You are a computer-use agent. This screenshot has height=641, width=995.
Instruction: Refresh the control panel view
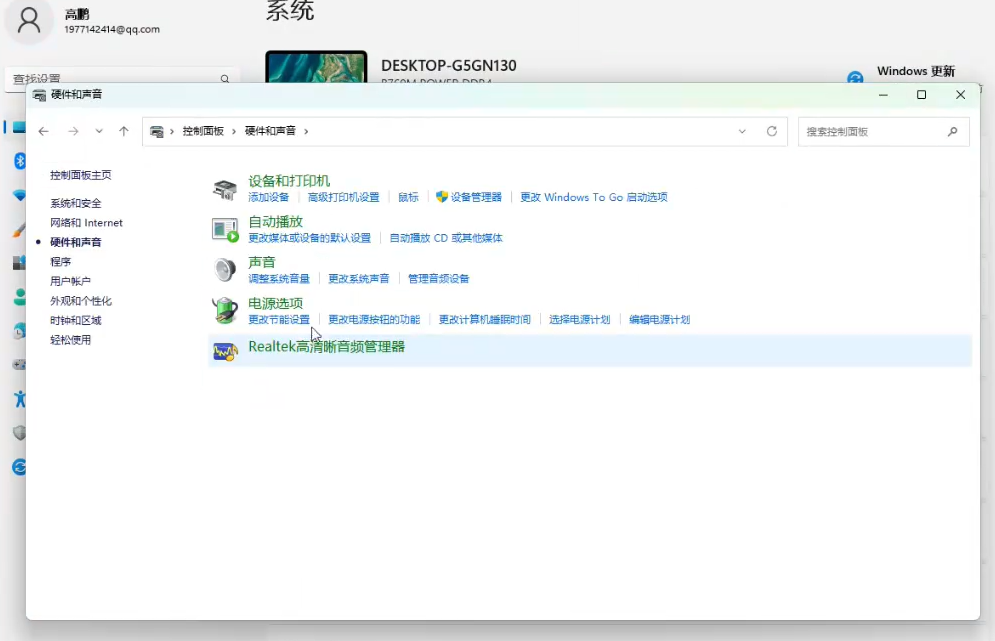pos(772,131)
